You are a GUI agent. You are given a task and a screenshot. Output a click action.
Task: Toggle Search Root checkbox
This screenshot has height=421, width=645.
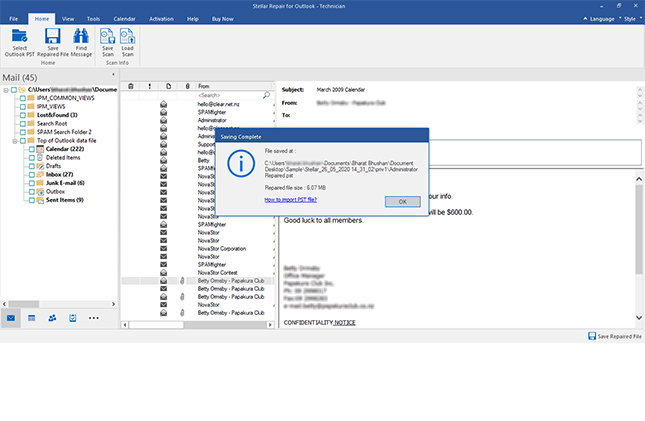click(x=23, y=123)
